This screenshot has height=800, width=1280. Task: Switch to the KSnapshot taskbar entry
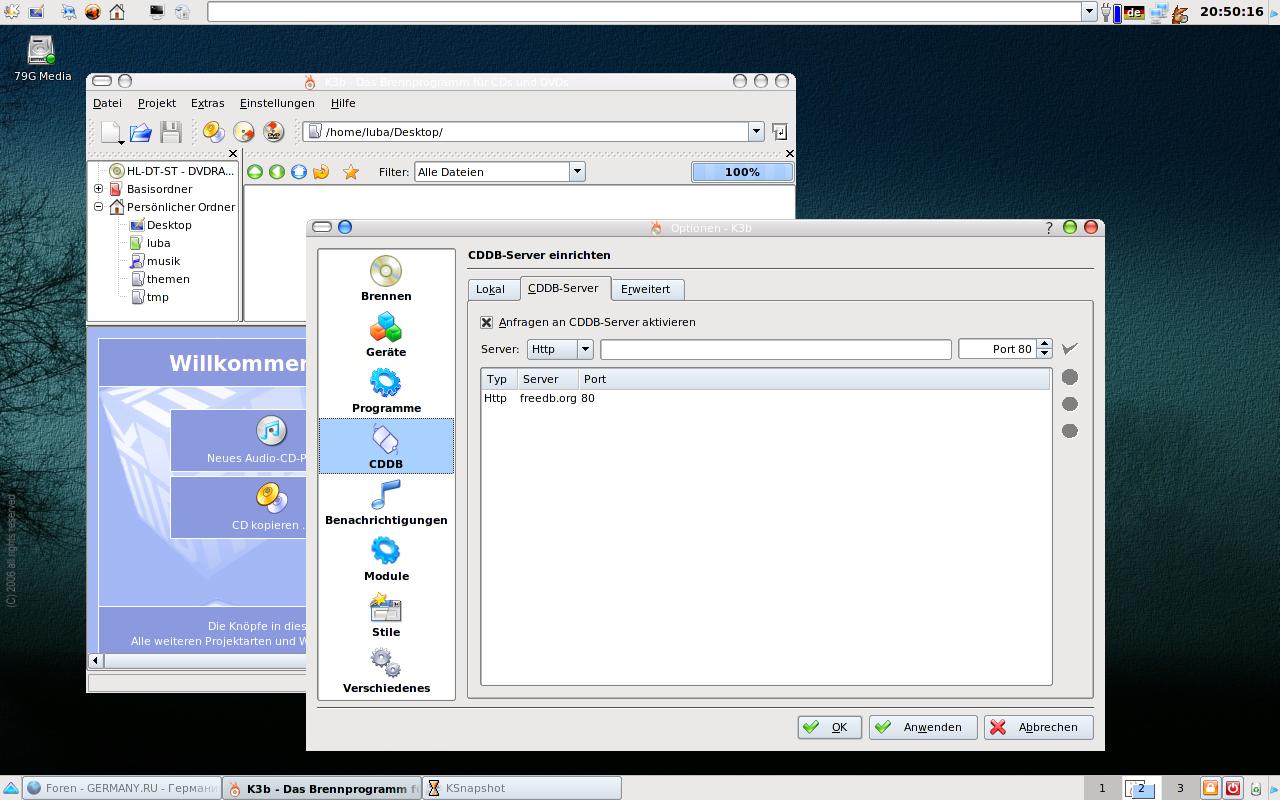tap(522, 788)
